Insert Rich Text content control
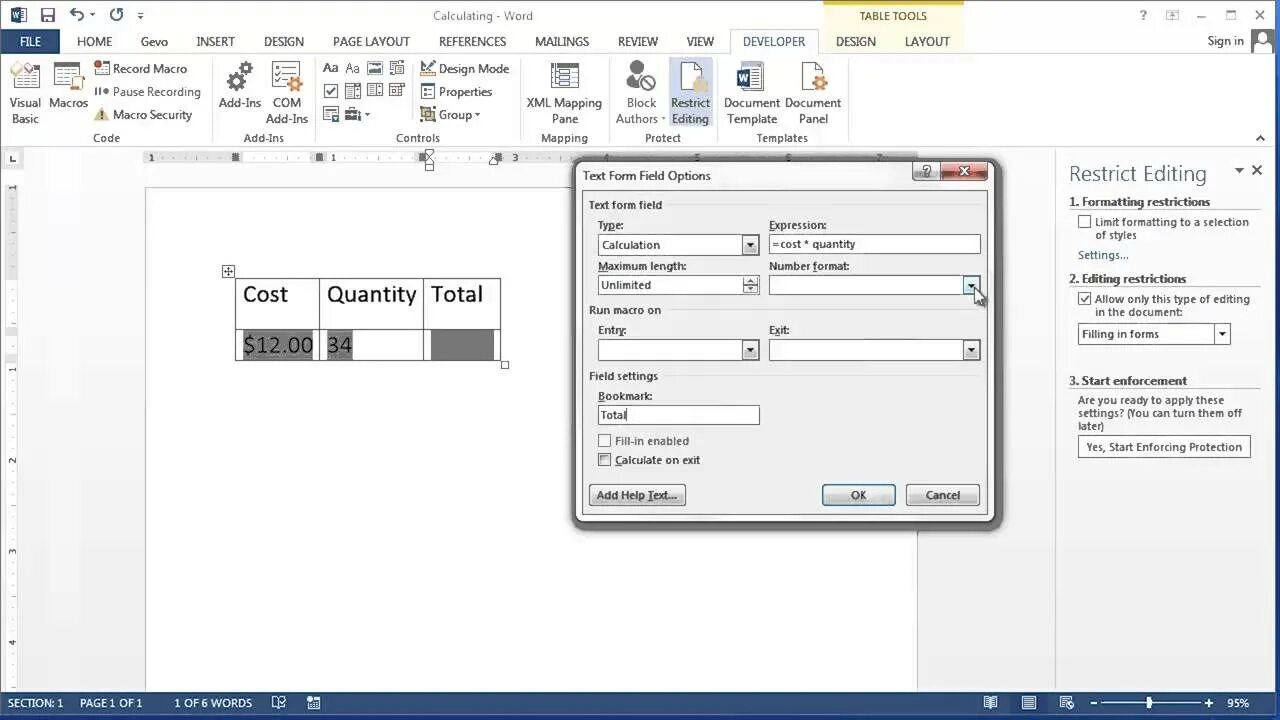The height and width of the screenshot is (720, 1280). (331, 68)
